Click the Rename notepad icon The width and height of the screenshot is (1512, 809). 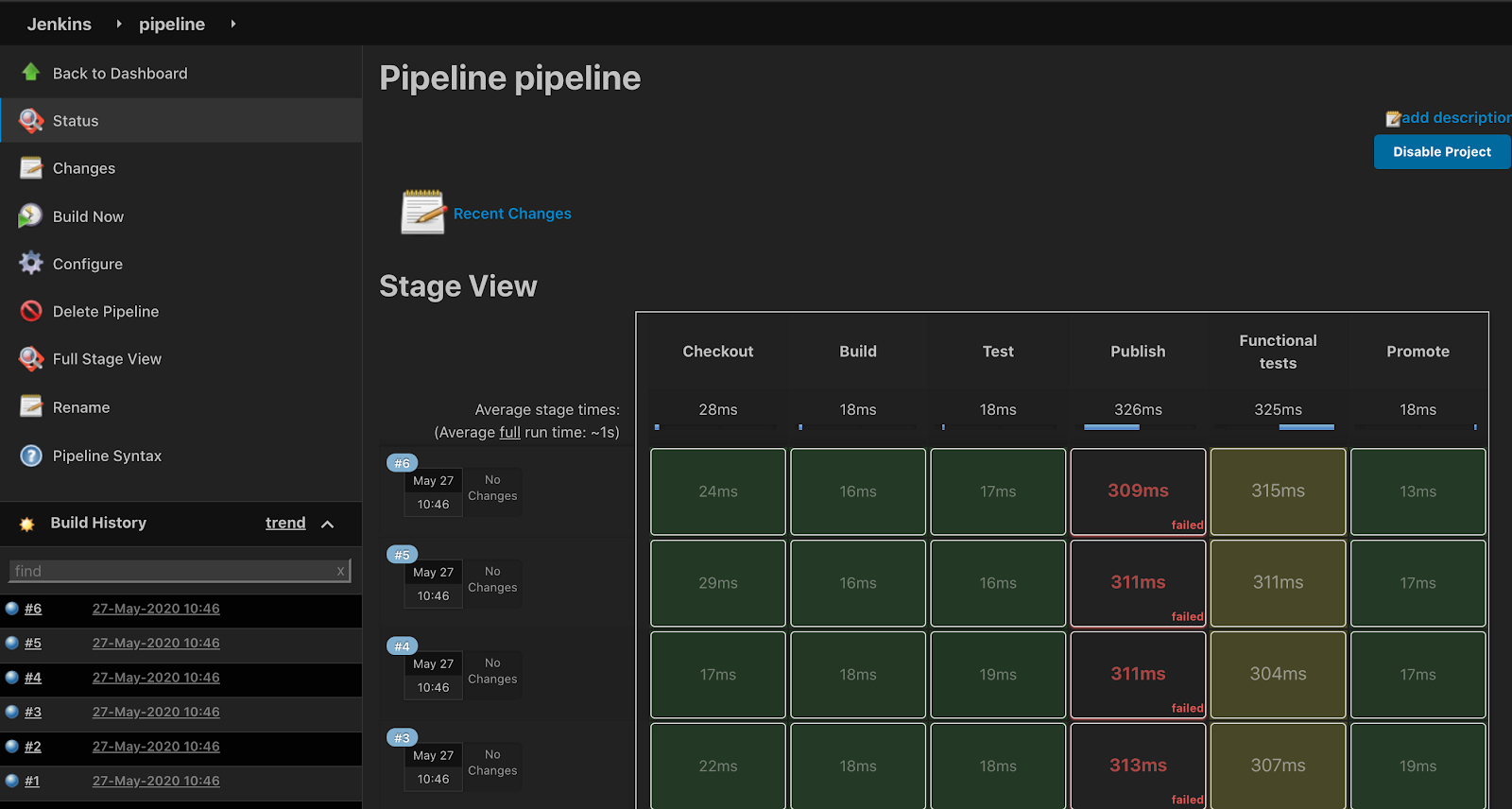click(31, 406)
